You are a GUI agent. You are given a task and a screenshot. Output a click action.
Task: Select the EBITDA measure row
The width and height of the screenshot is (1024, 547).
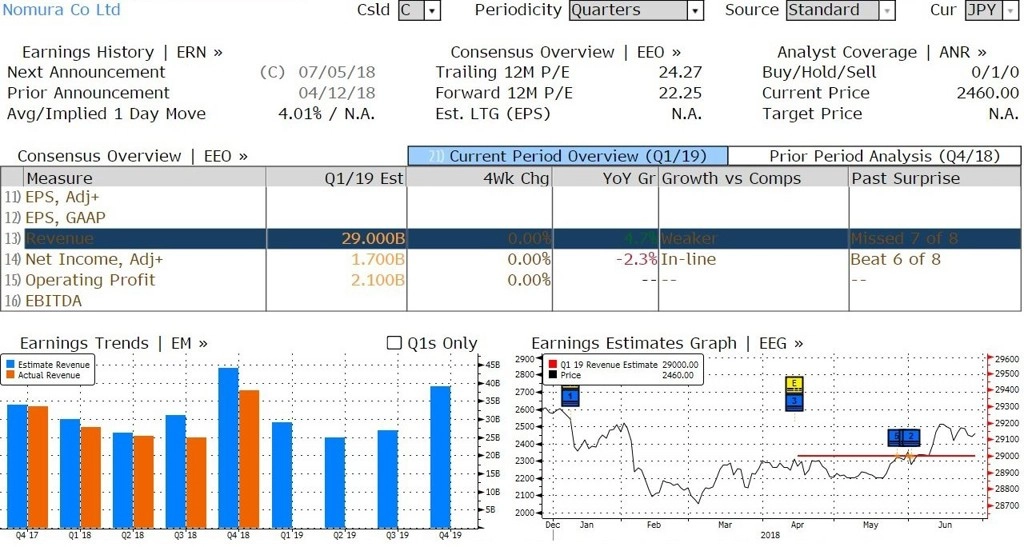[x=511, y=301]
